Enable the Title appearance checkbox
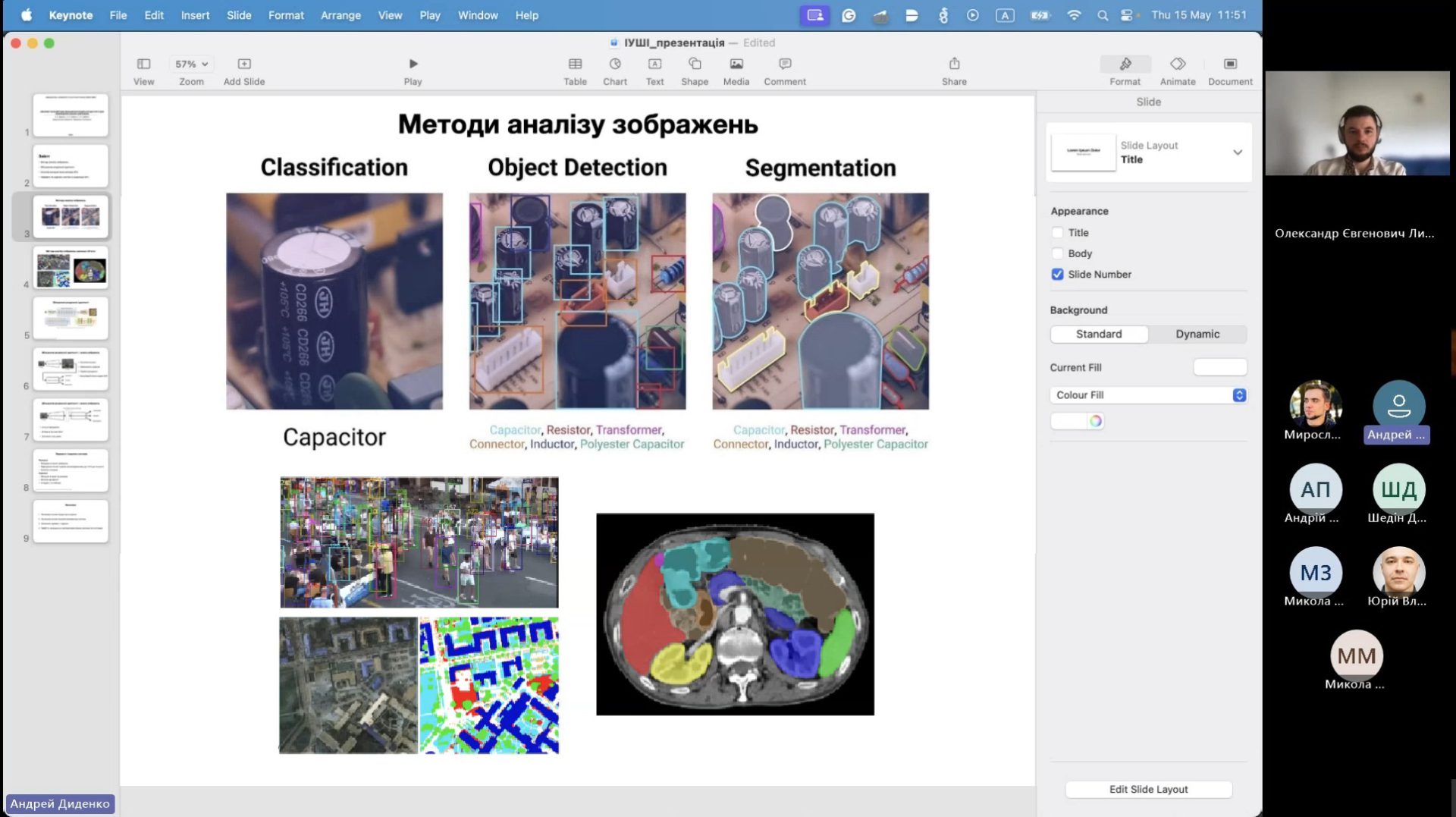The width and height of the screenshot is (1456, 817). pyautogui.click(x=1058, y=233)
